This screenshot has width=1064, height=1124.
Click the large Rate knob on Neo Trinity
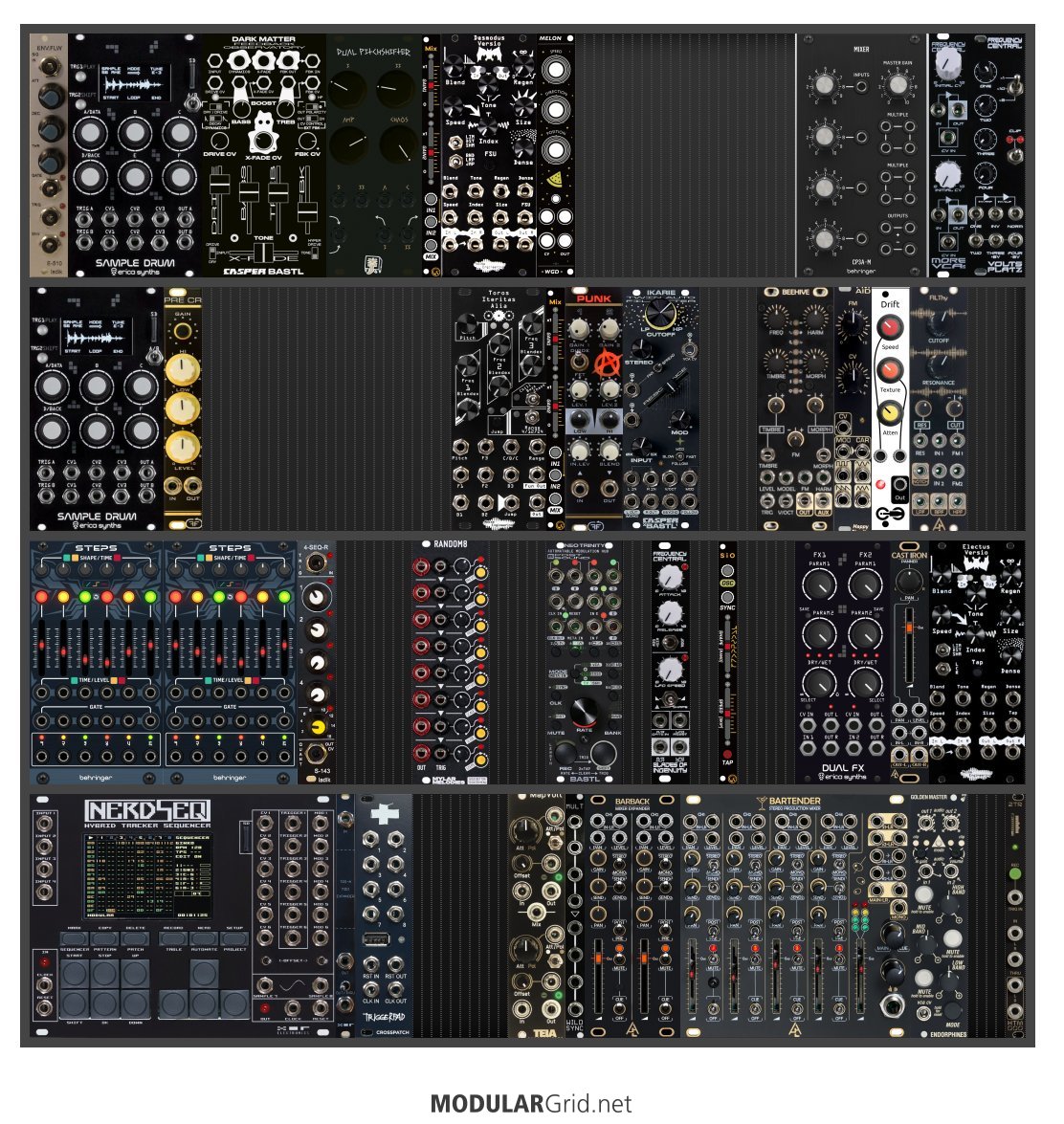584,711
